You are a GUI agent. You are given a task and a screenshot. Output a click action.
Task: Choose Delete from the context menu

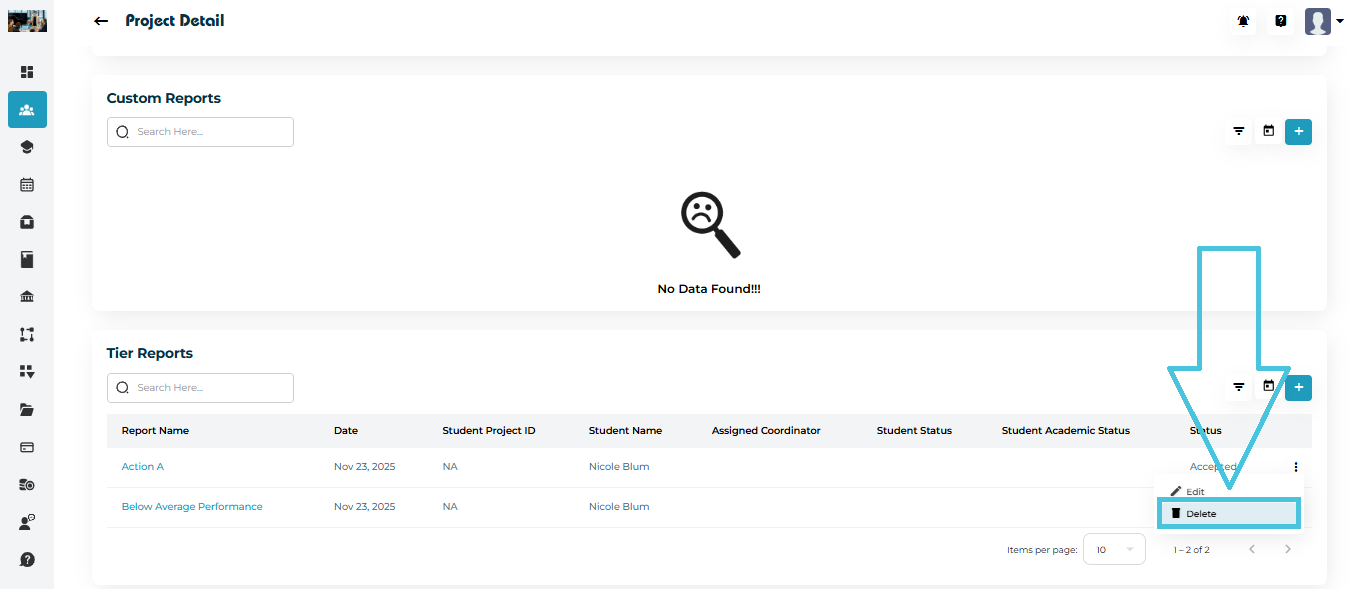(1228, 513)
